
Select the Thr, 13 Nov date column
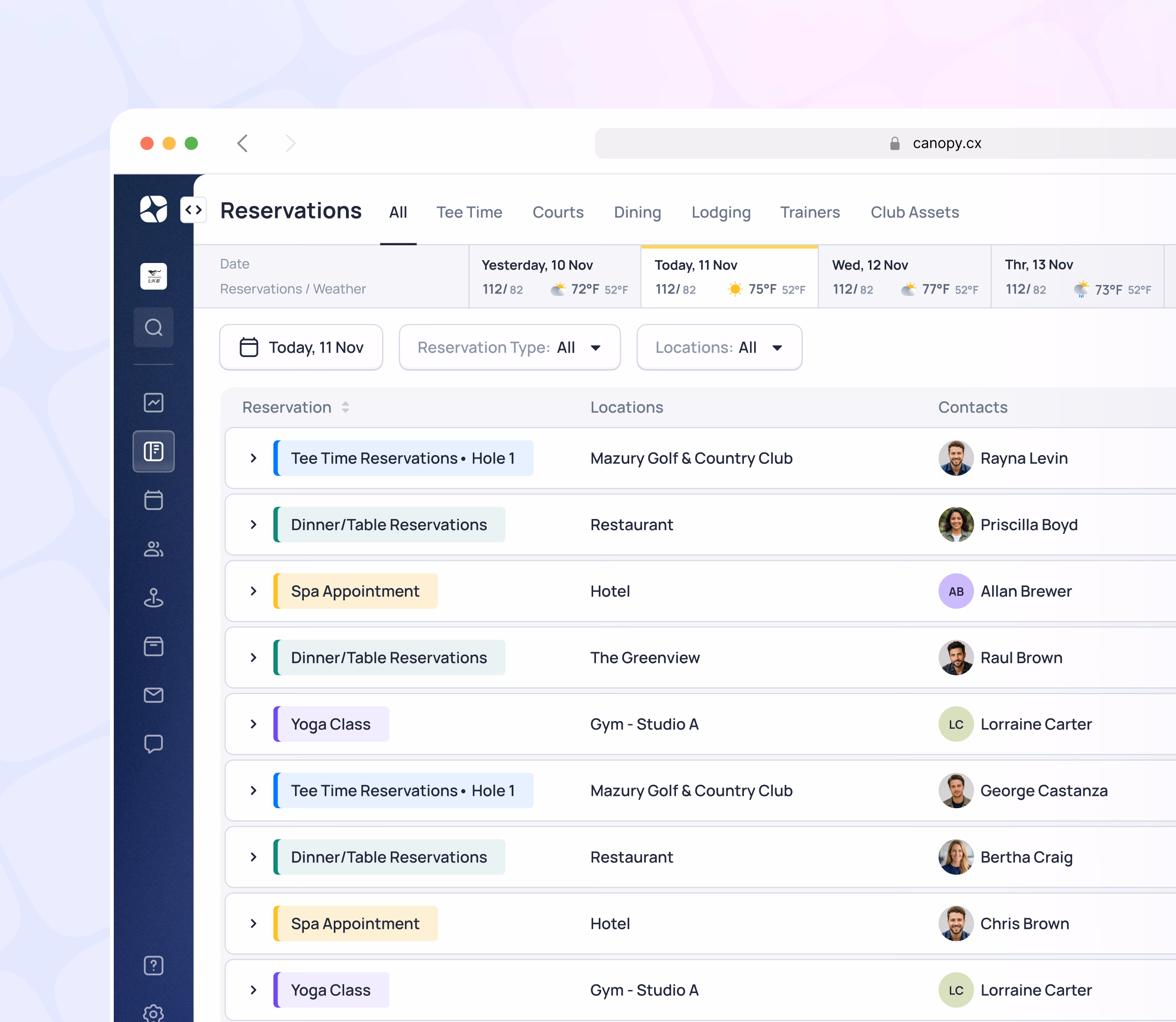point(1077,277)
